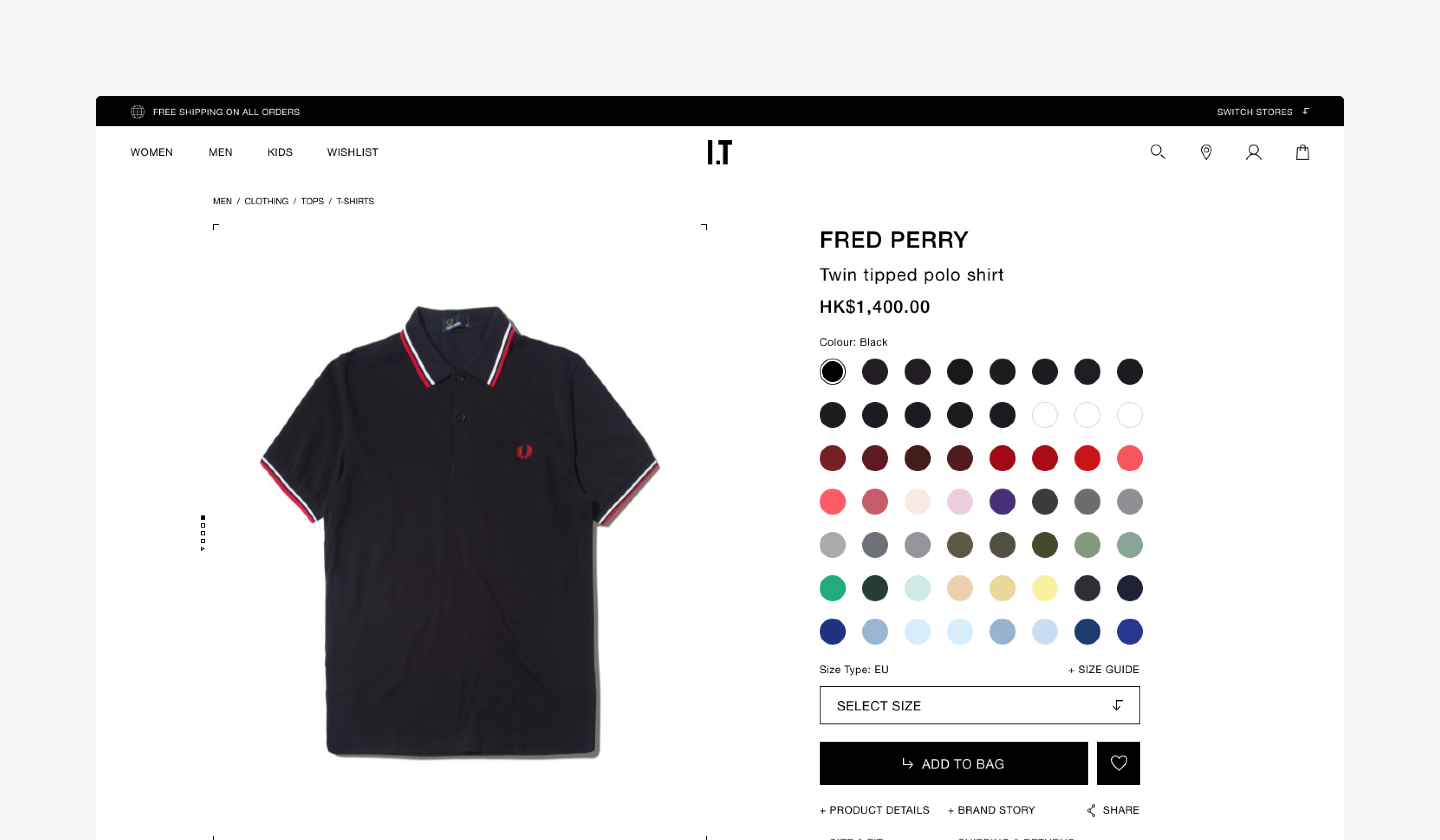
Task: Open the Wishlist menu item
Action: tap(352, 152)
